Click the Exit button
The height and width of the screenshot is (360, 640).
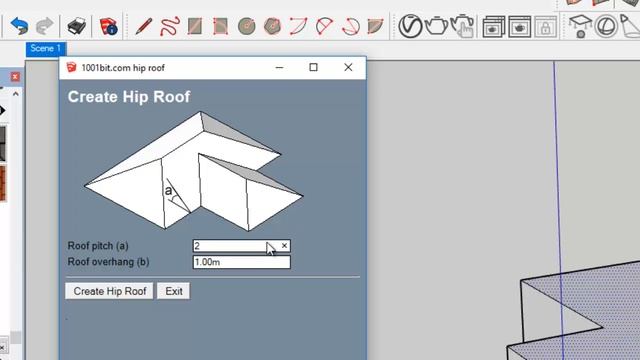[x=173, y=291]
